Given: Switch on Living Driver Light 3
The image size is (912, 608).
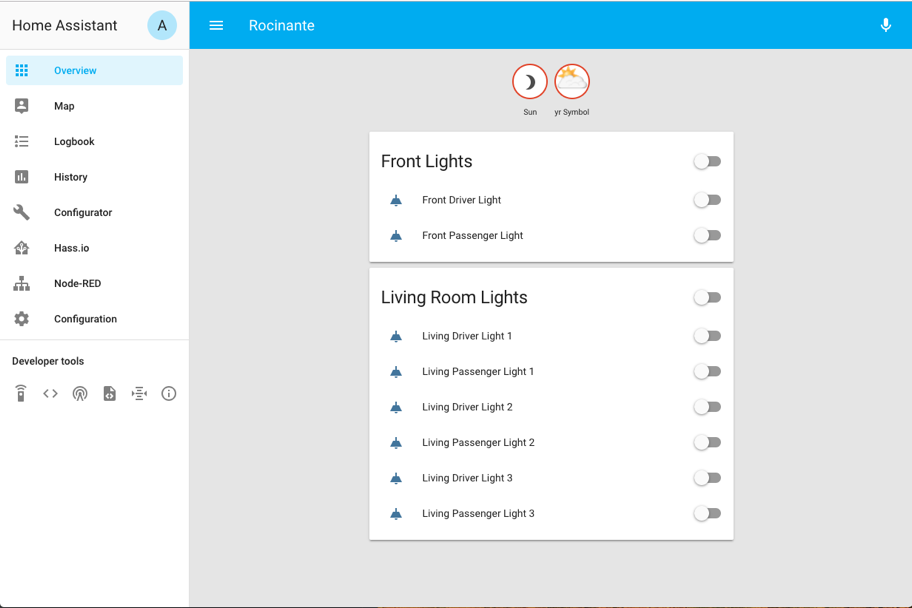Looking at the screenshot, I should 707,478.
